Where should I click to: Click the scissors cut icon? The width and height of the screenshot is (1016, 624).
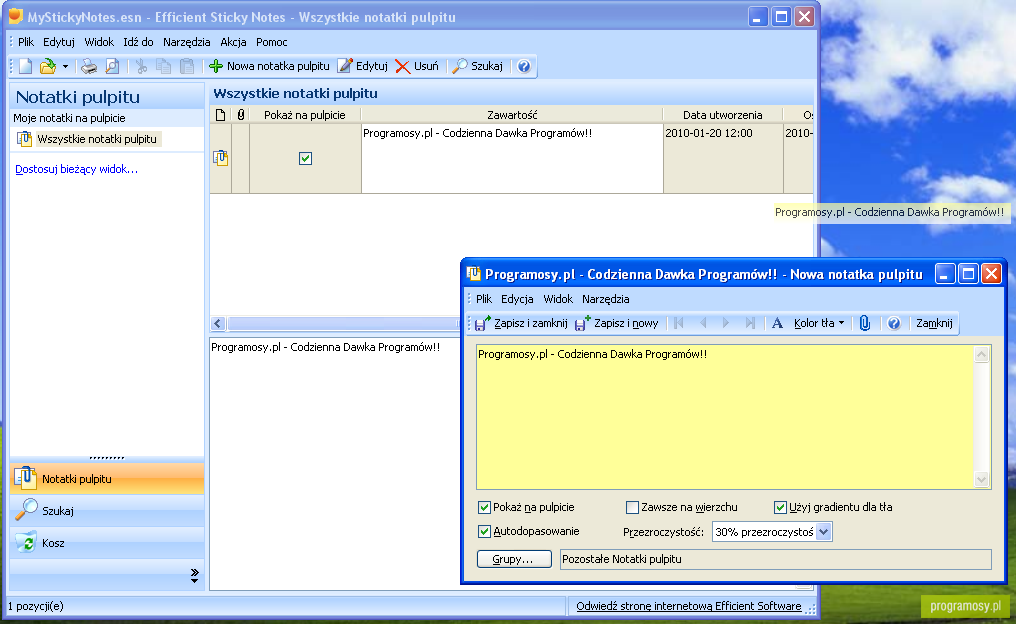(x=141, y=66)
